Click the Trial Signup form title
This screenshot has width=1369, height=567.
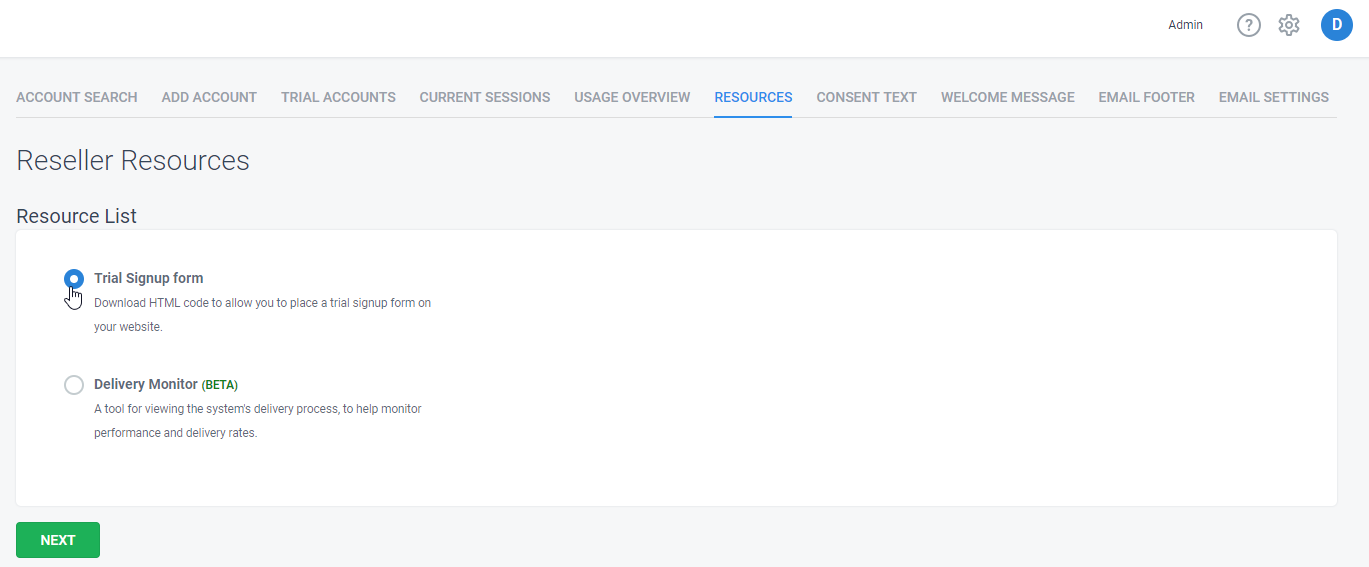149,278
